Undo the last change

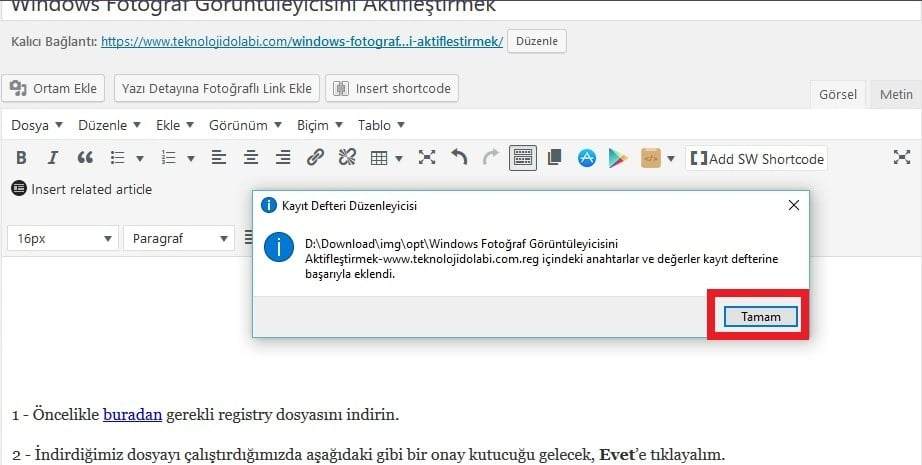459,157
